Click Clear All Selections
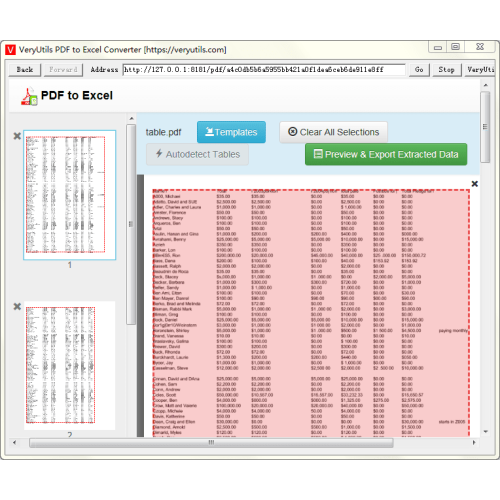The image size is (500, 500). (333, 132)
